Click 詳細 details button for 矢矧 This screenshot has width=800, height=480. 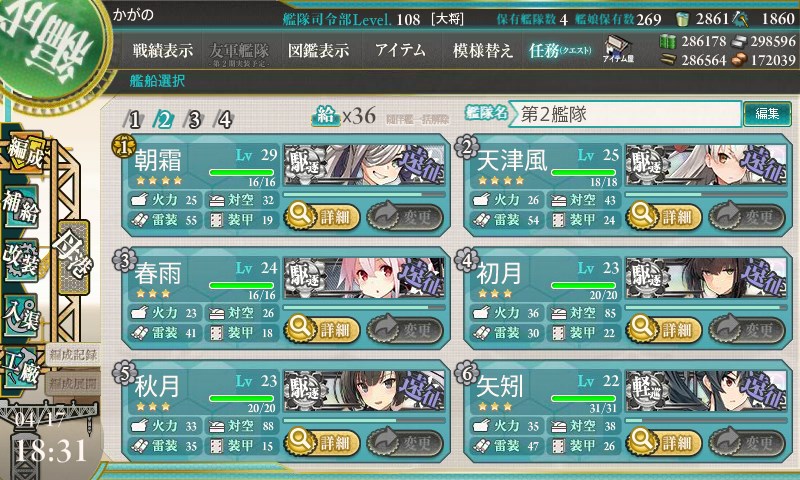coord(664,442)
